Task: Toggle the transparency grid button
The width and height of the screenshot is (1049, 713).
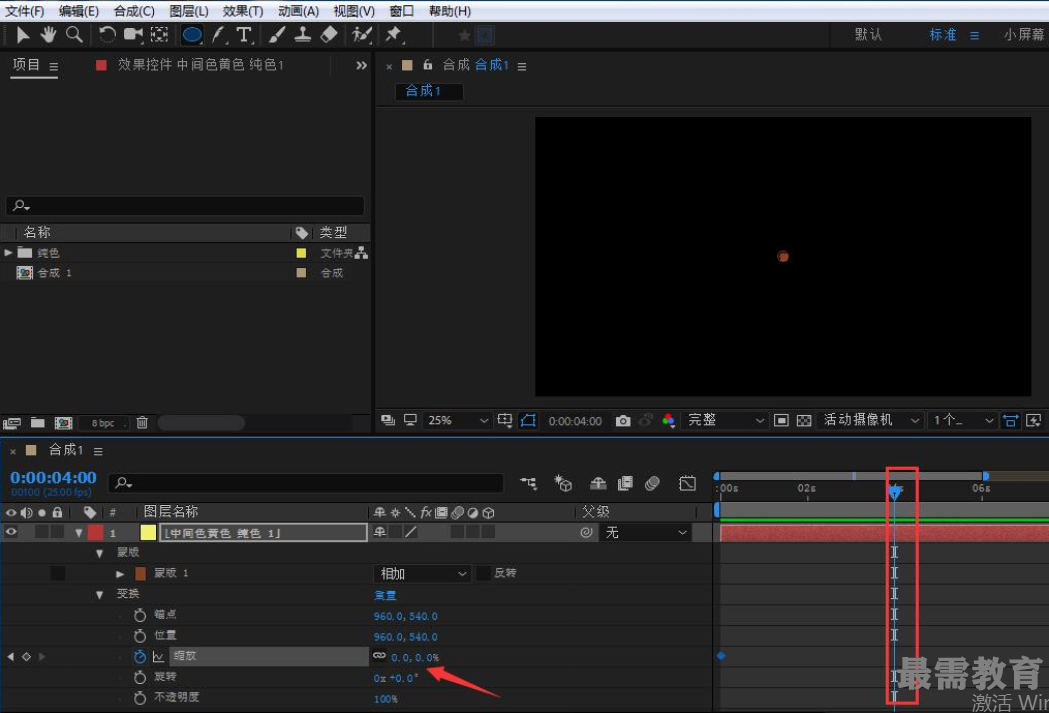Action: pyautogui.click(x=804, y=421)
